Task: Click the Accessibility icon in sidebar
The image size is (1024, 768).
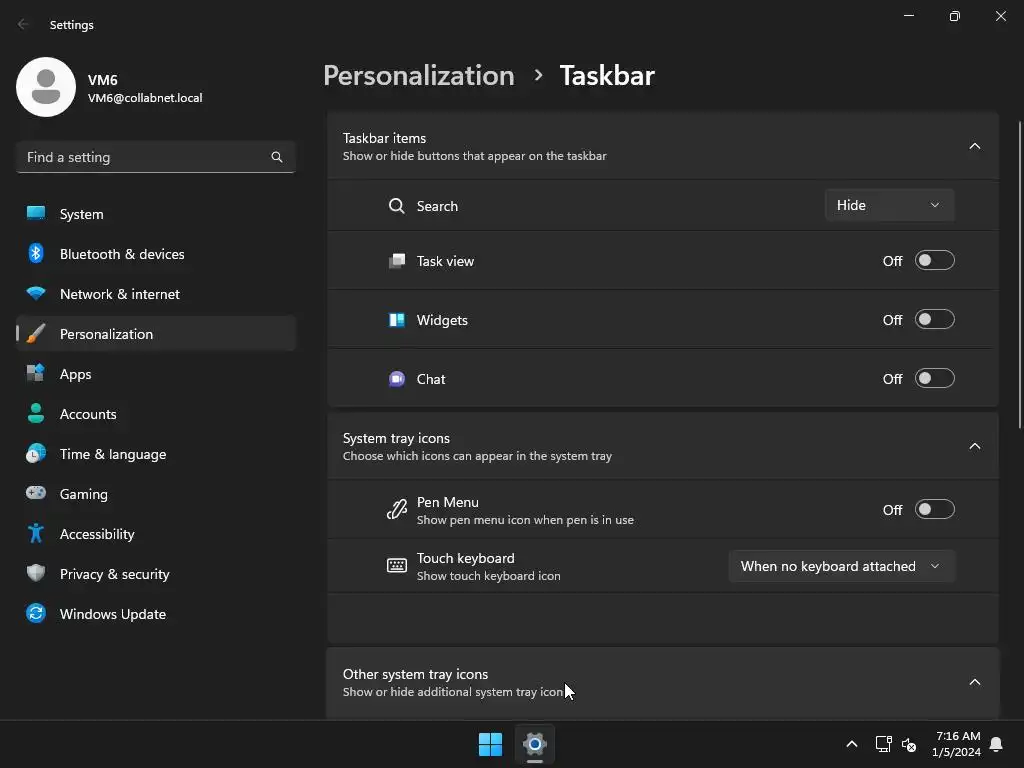Action: (x=36, y=534)
